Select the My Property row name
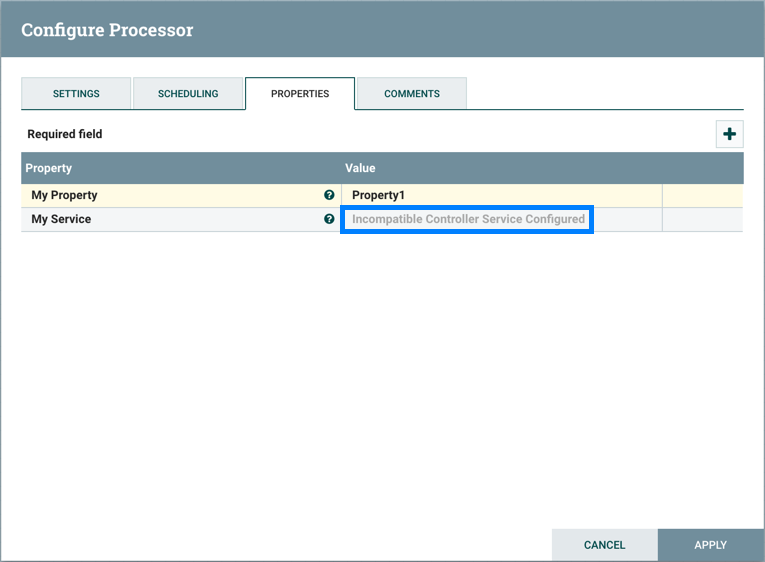The image size is (765, 562). (x=65, y=195)
